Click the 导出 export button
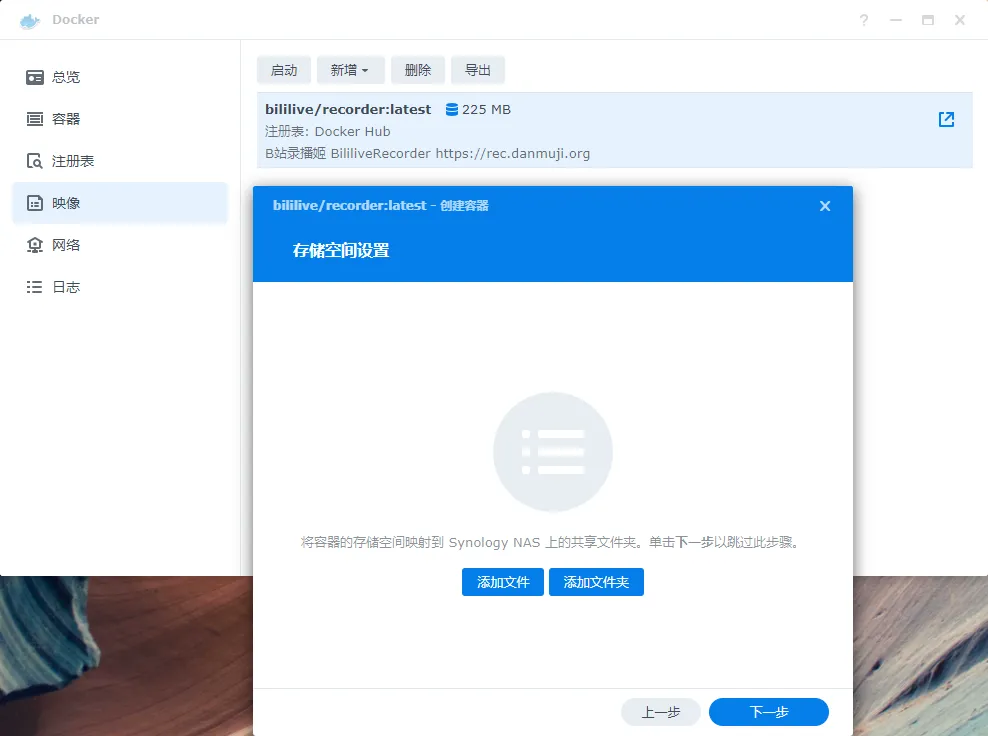The image size is (988, 736). [x=478, y=70]
